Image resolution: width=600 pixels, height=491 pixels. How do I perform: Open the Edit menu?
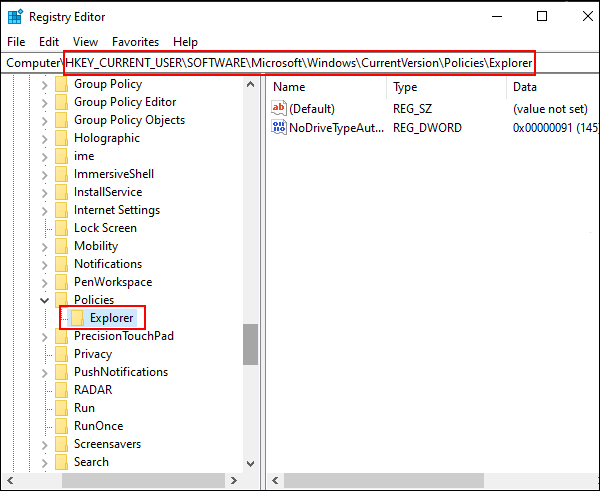pyautogui.click(x=49, y=42)
